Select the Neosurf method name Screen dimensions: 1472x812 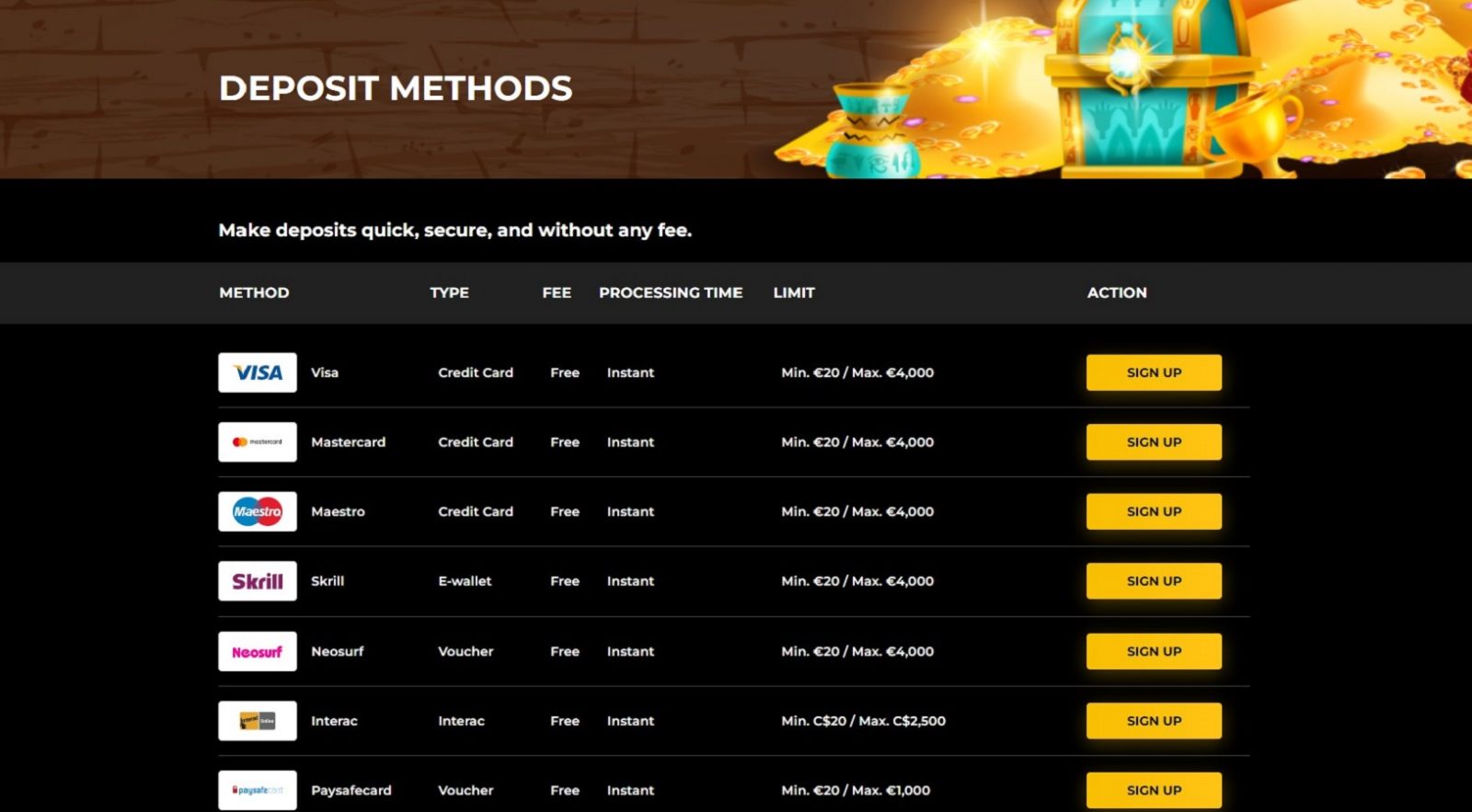point(337,651)
